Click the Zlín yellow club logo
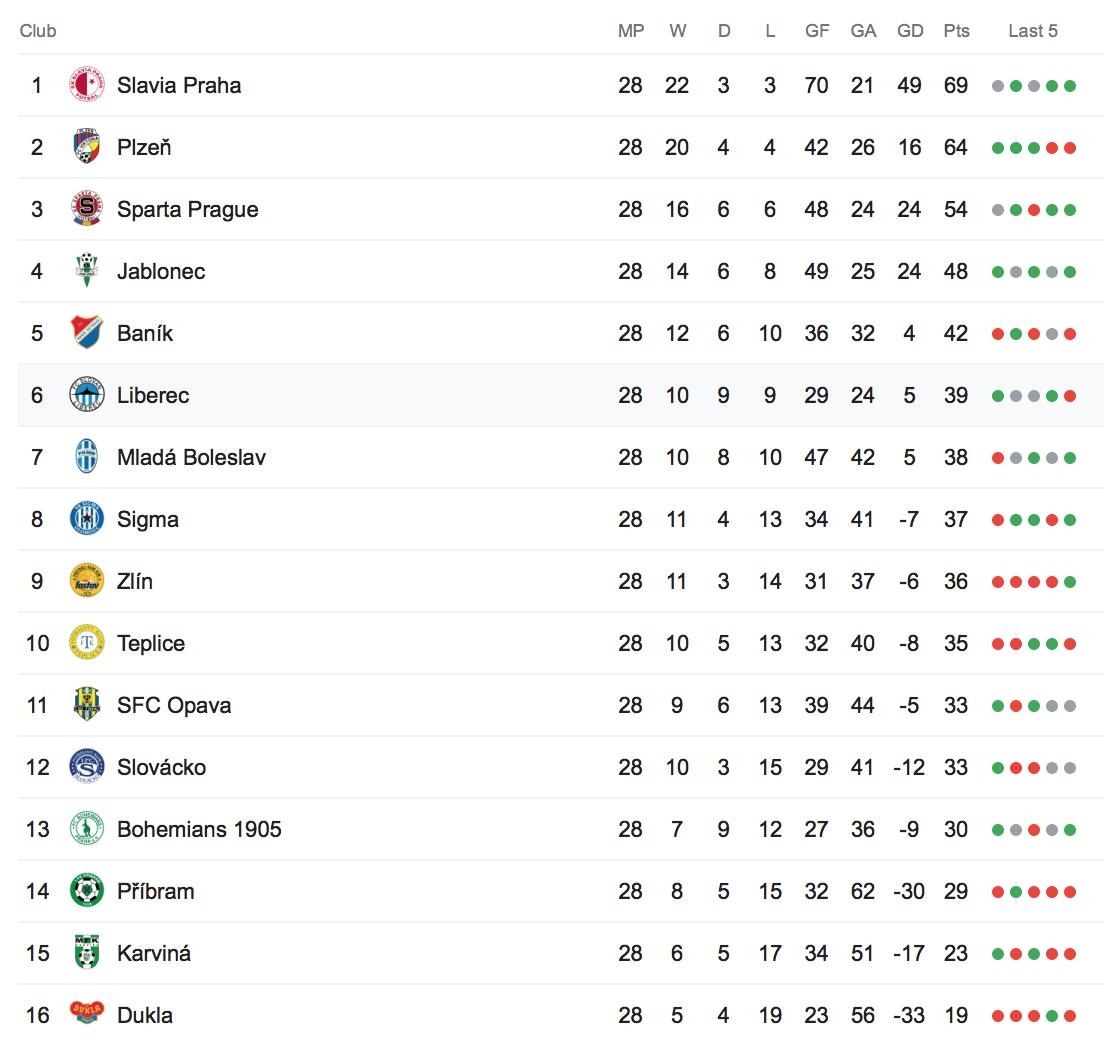 pos(87,581)
